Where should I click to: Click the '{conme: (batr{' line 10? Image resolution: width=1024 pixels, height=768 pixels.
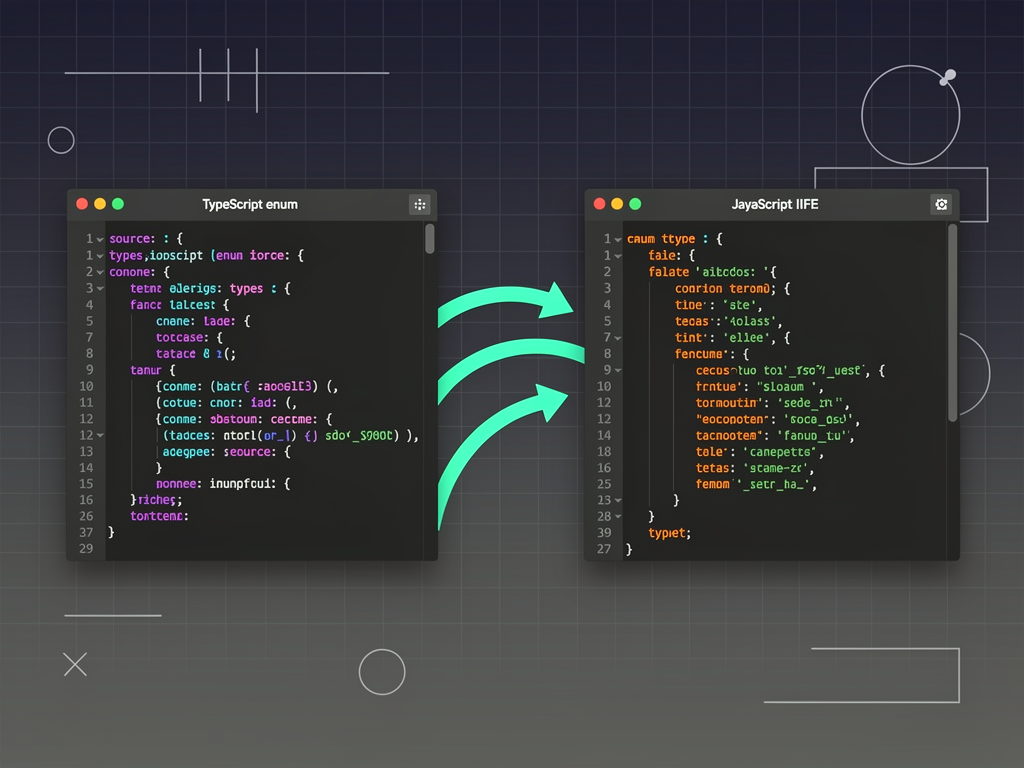pos(247,387)
